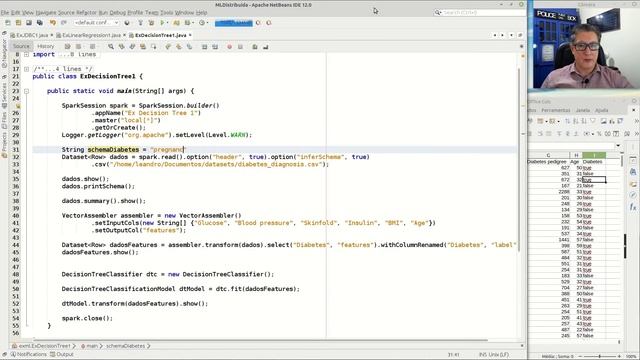
Task: Click the schemaDiabetes breadcrumb item
Action: [x=126, y=346]
